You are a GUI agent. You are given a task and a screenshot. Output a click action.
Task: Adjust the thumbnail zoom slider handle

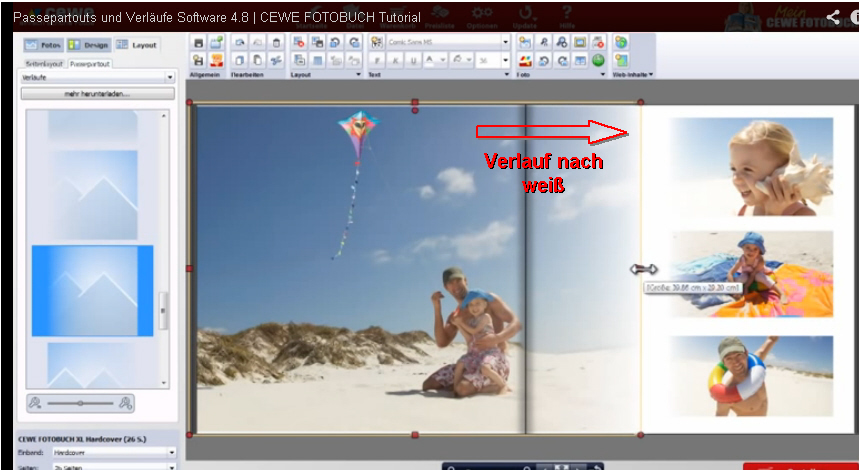81,403
